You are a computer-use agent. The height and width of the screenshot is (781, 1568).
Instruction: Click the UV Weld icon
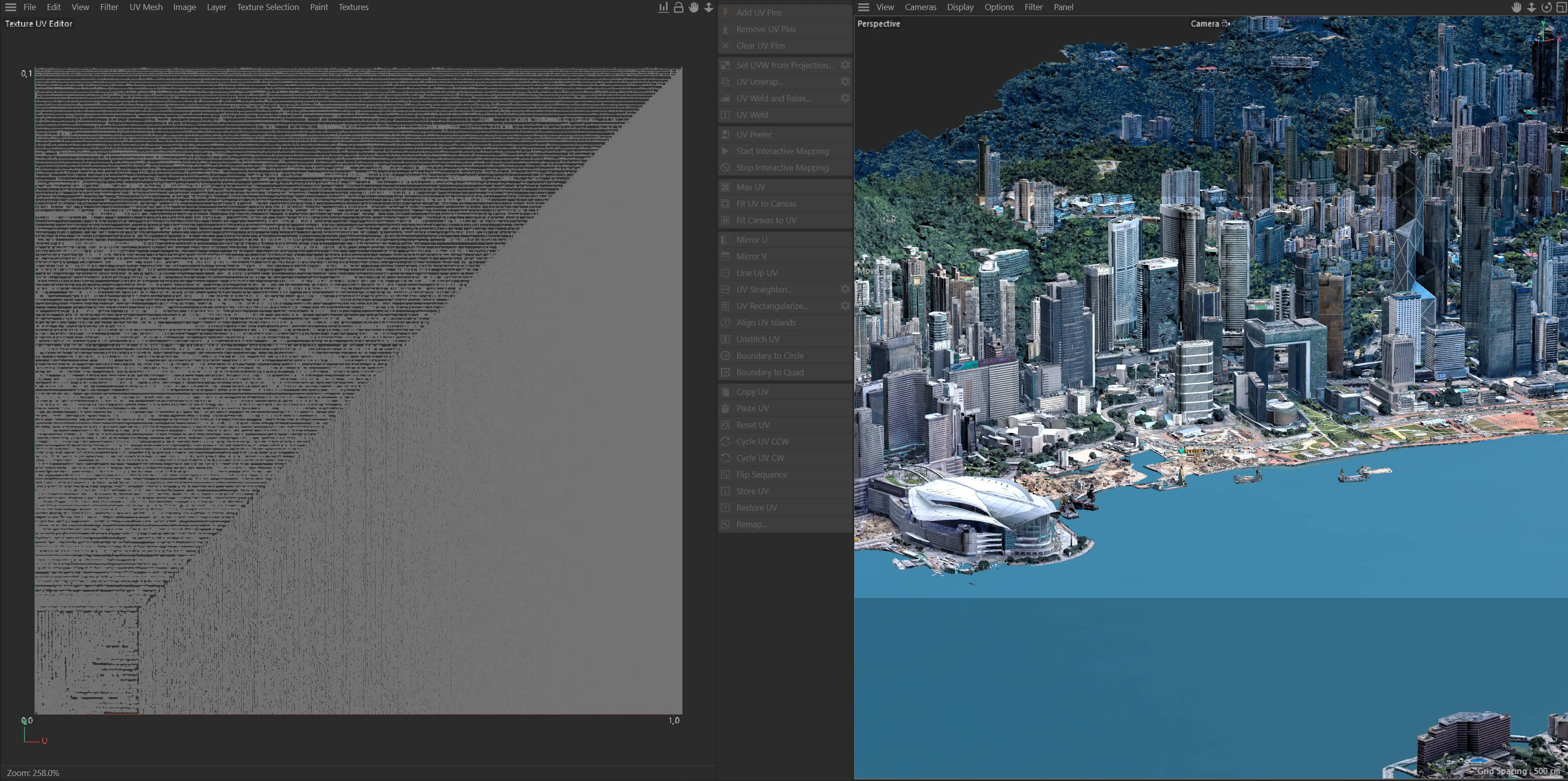[x=726, y=114]
